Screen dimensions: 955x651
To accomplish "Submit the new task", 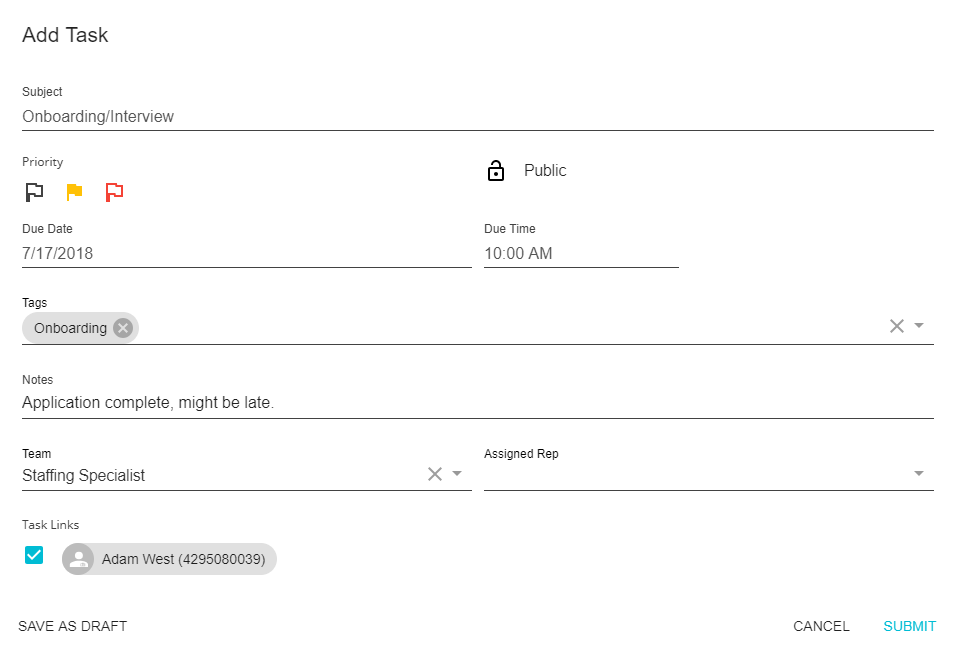I will (x=909, y=626).
